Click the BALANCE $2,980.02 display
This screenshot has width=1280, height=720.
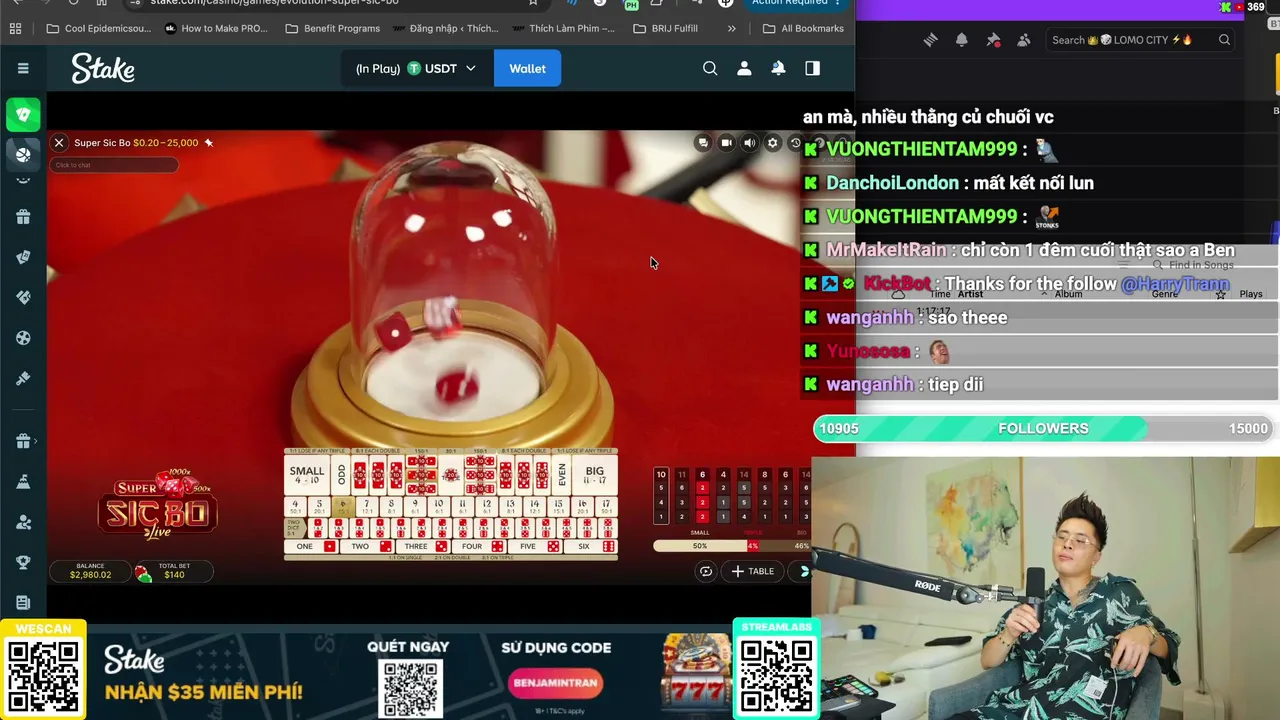(90, 571)
